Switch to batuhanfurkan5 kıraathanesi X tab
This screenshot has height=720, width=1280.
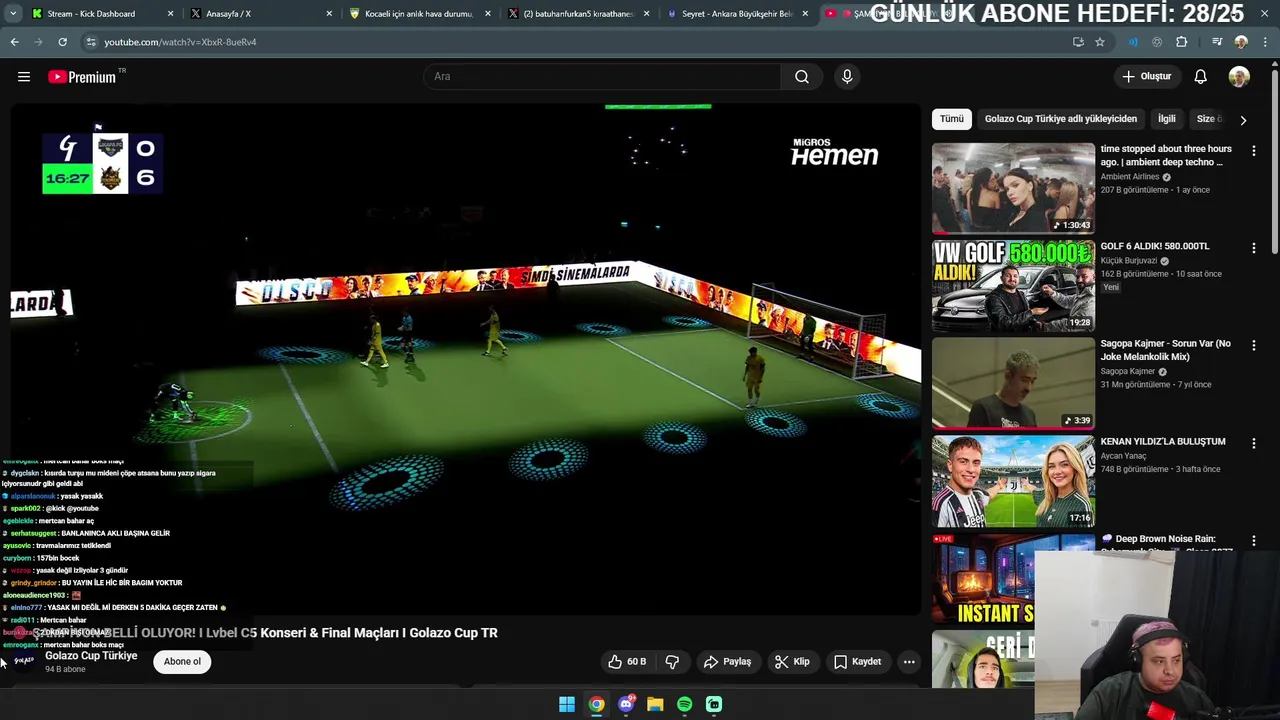578,14
